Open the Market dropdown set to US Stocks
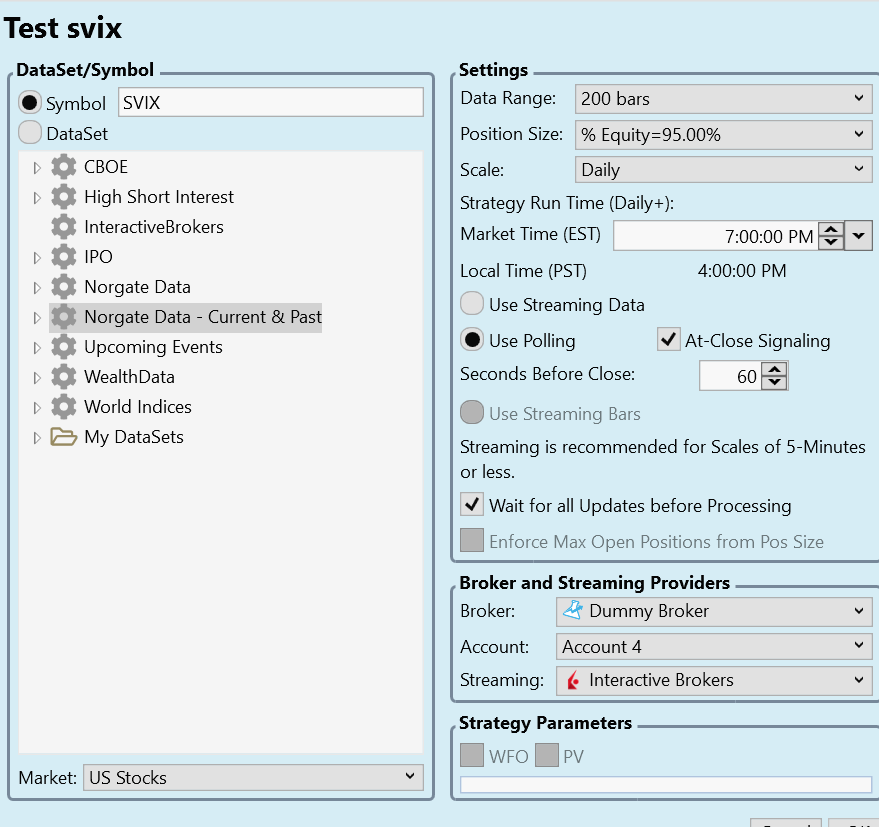 252,777
